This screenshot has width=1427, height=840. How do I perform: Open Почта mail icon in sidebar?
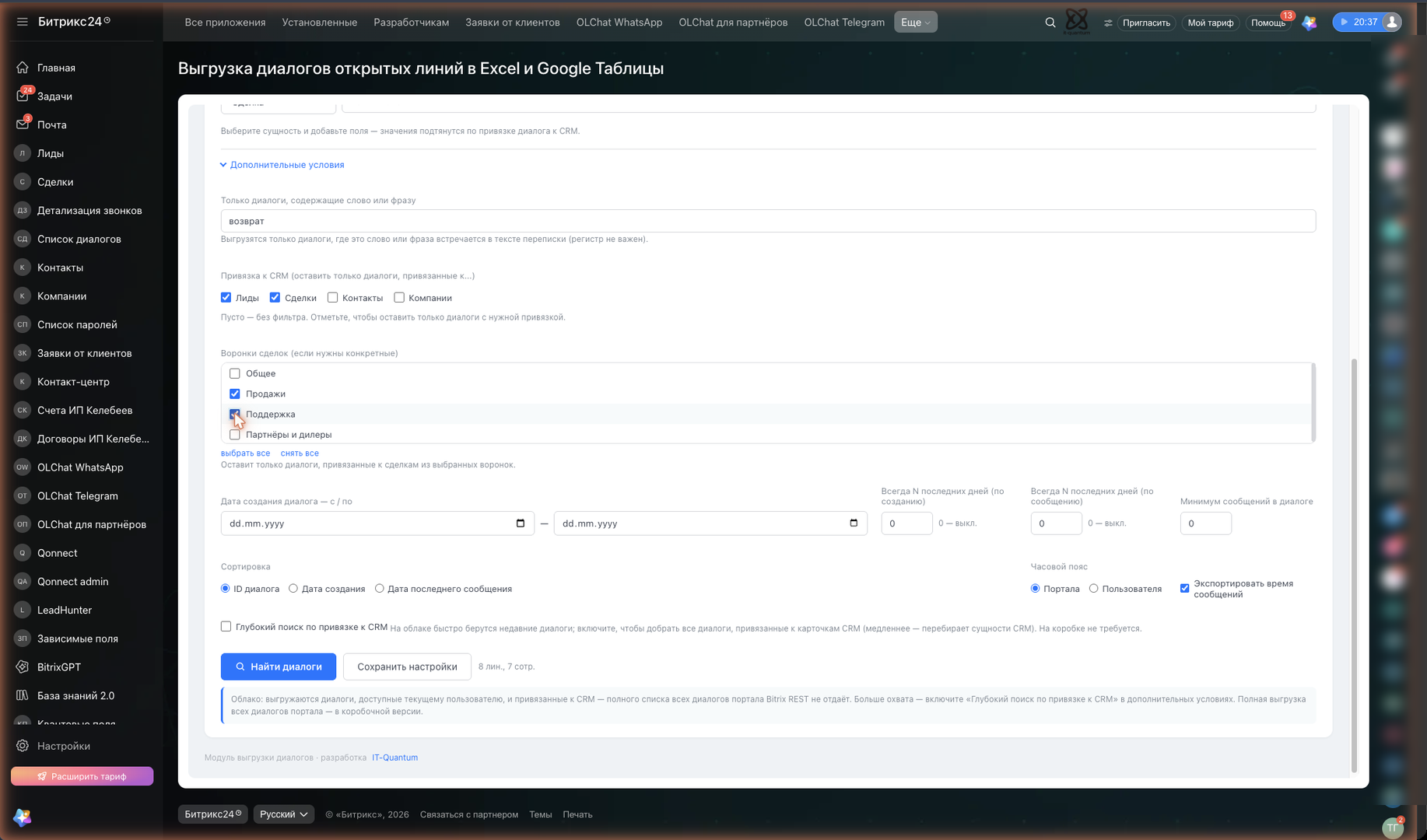pos(23,124)
